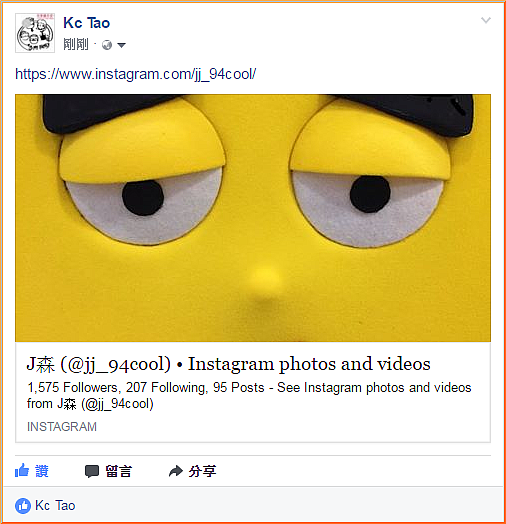Click the blue like reaction badge

click(x=23, y=506)
